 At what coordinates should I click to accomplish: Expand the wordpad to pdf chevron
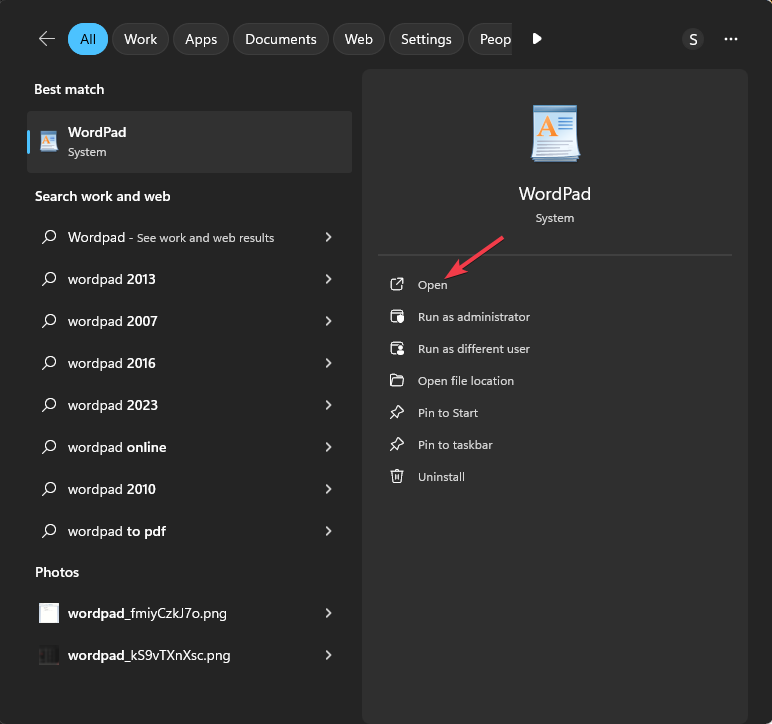(x=328, y=531)
